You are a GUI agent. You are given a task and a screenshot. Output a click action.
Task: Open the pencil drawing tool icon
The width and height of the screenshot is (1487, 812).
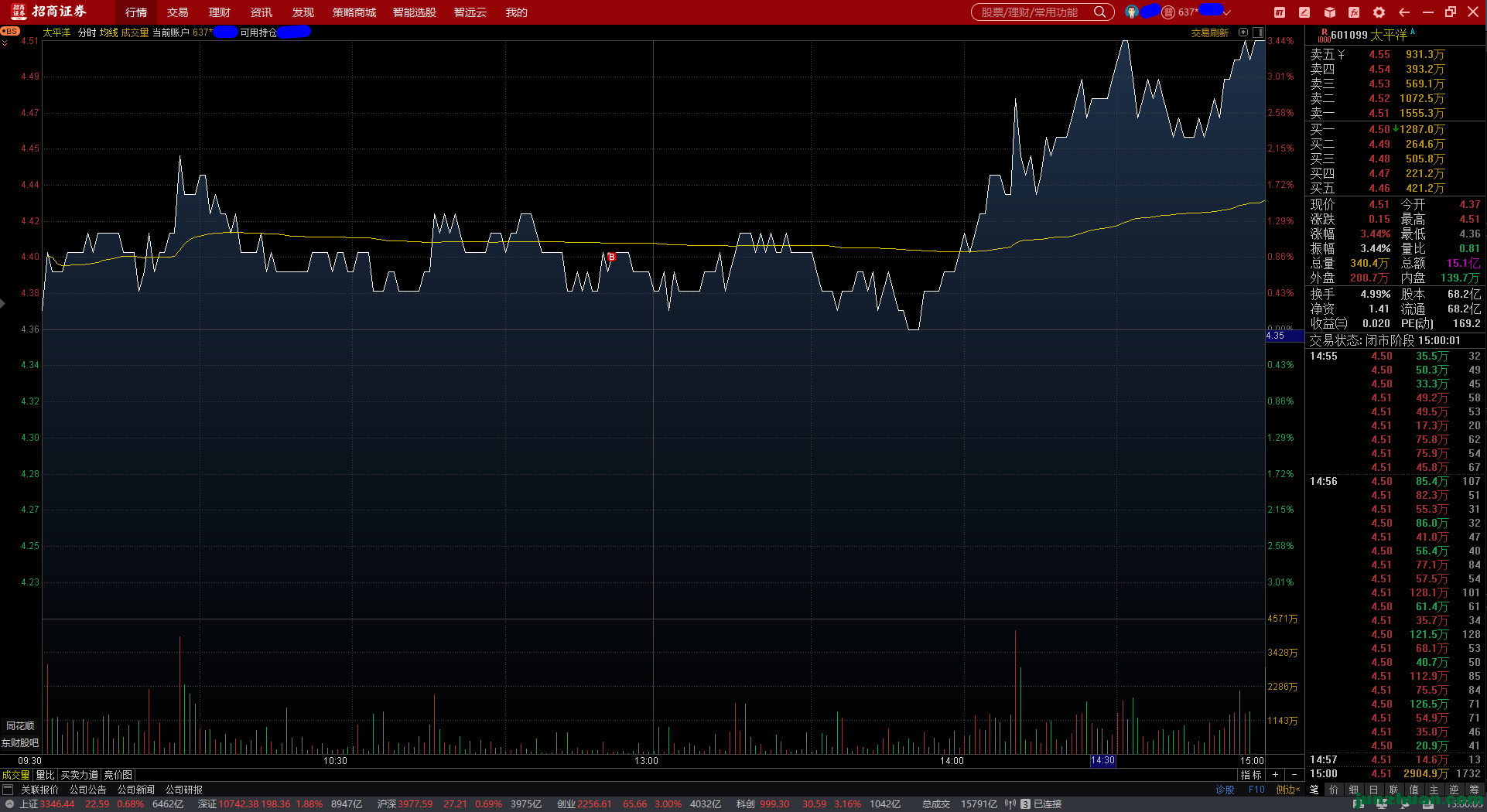(1304, 12)
